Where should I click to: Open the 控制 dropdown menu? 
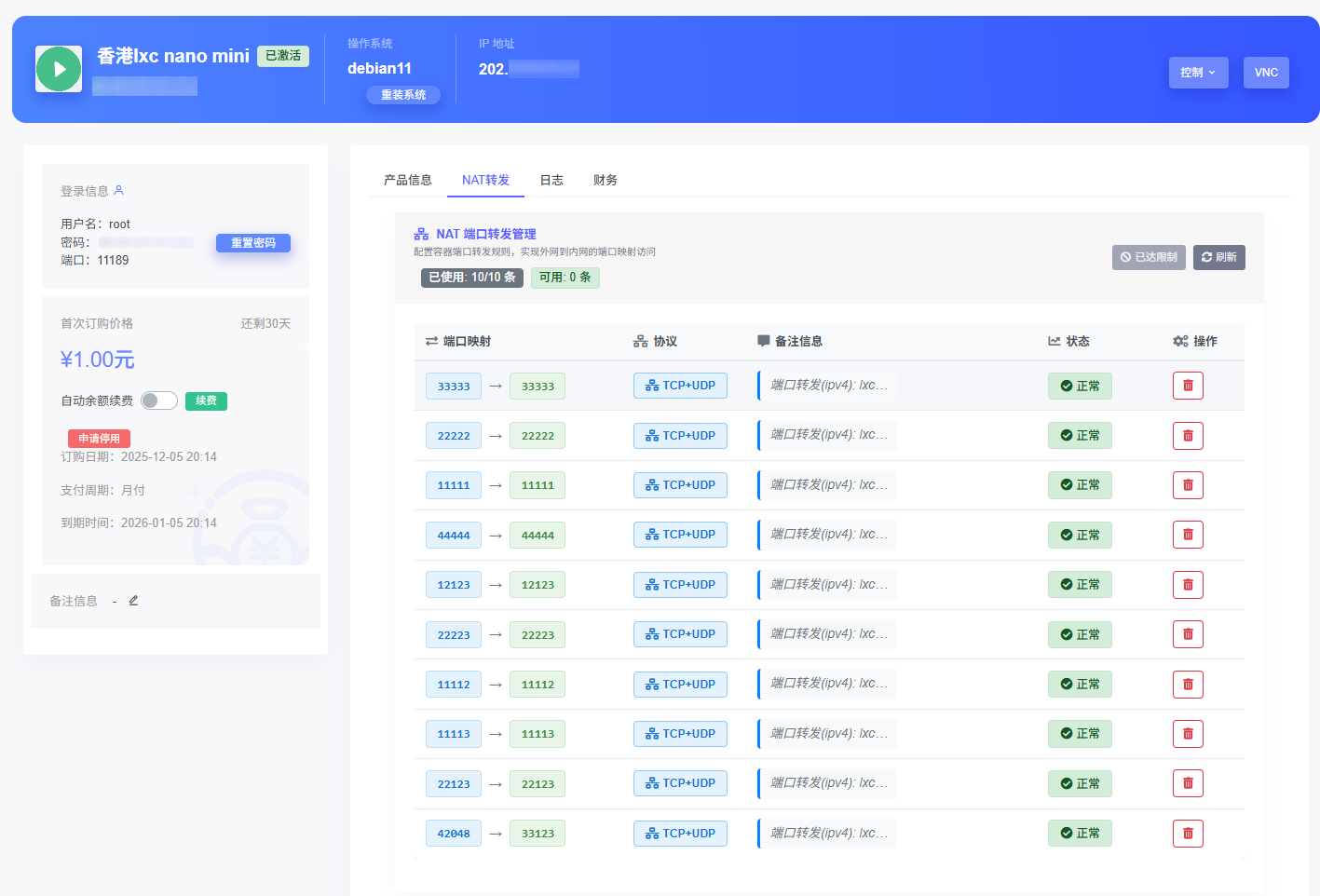(1198, 73)
